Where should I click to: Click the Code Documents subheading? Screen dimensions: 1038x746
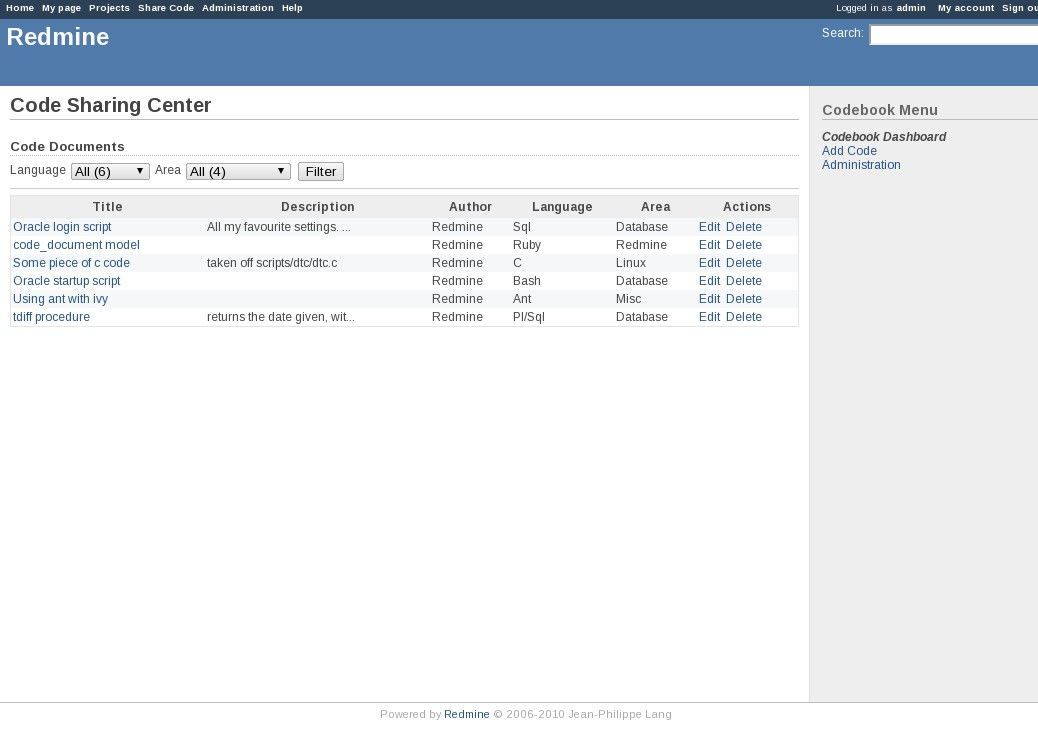coord(68,146)
